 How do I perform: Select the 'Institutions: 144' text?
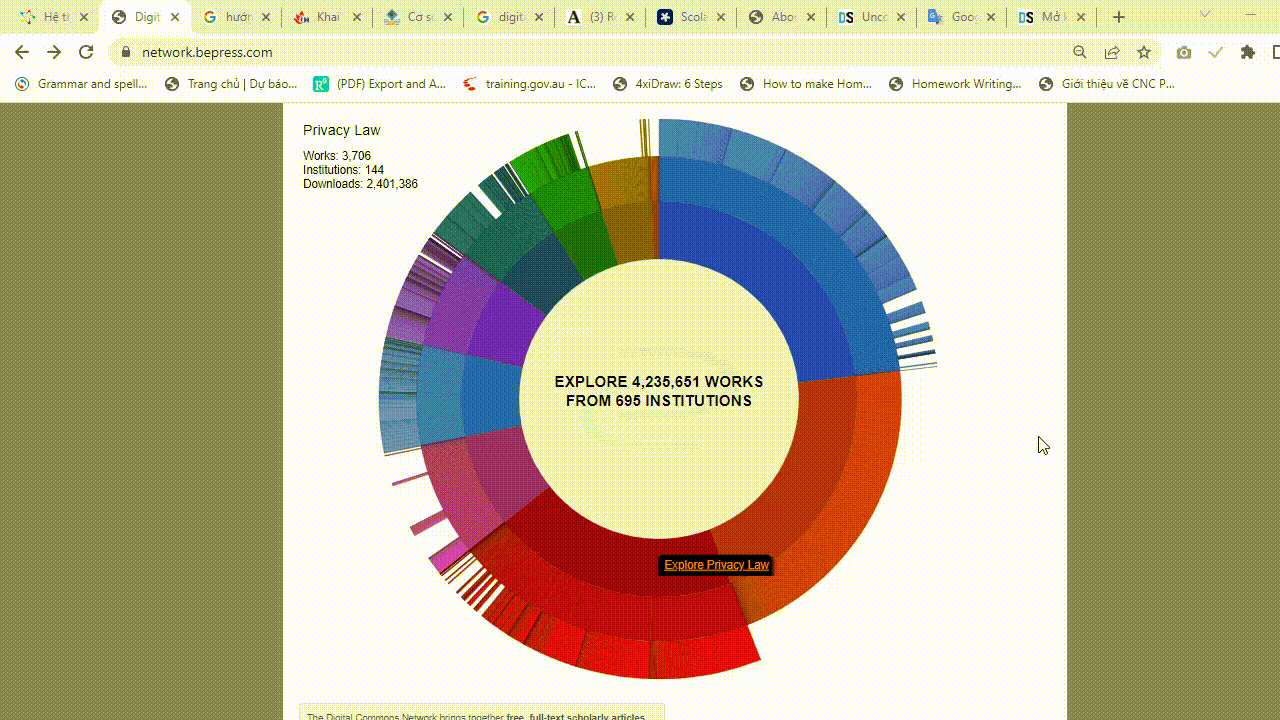click(343, 170)
